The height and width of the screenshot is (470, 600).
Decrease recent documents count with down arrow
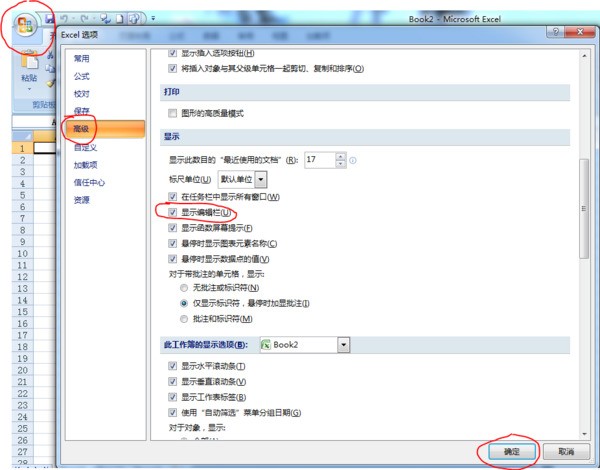click(341, 164)
